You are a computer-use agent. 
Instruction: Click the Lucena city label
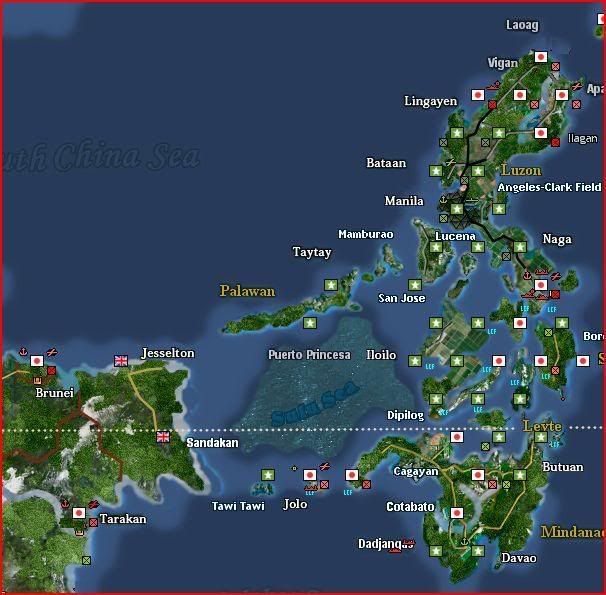coord(455,236)
